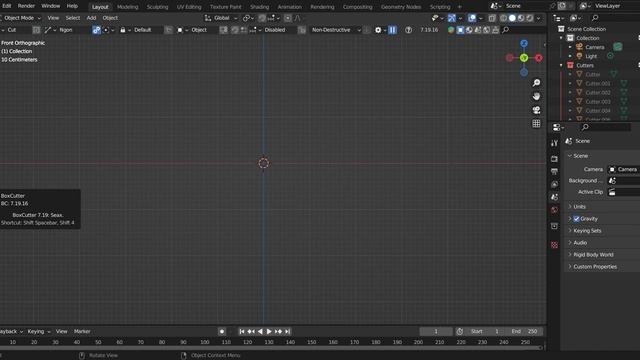Toggle X-ray view button
This screenshot has width=640, height=360.
pos(492,18)
